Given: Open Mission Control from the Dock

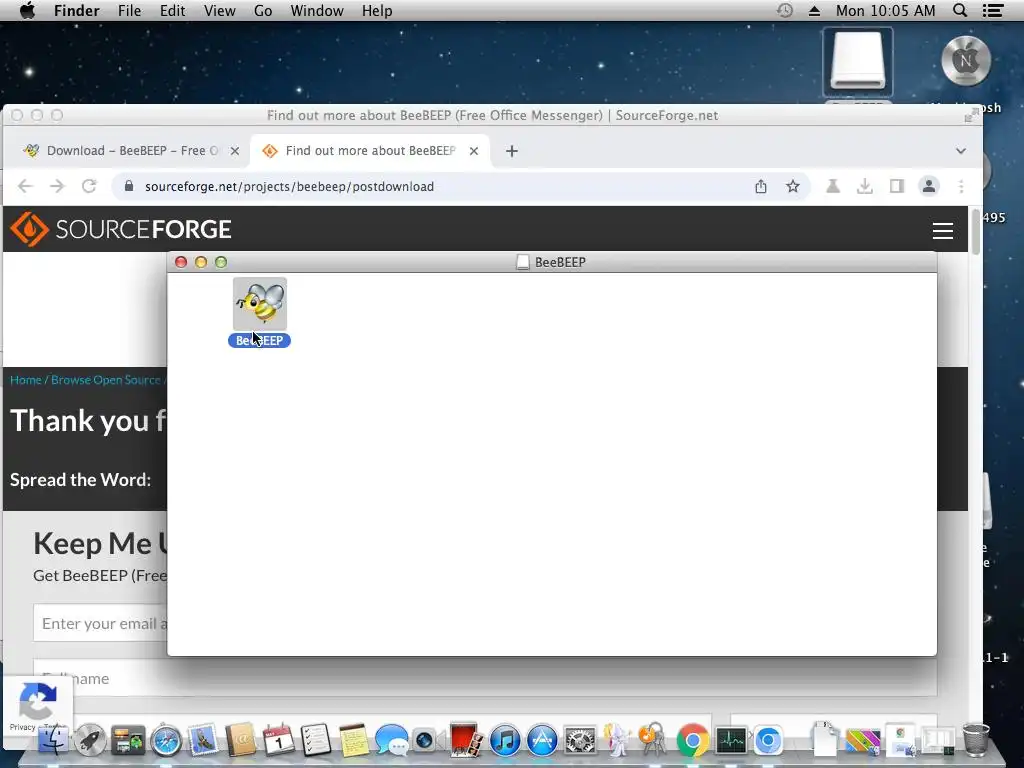Looking at the screenshot, I should 128,740.
